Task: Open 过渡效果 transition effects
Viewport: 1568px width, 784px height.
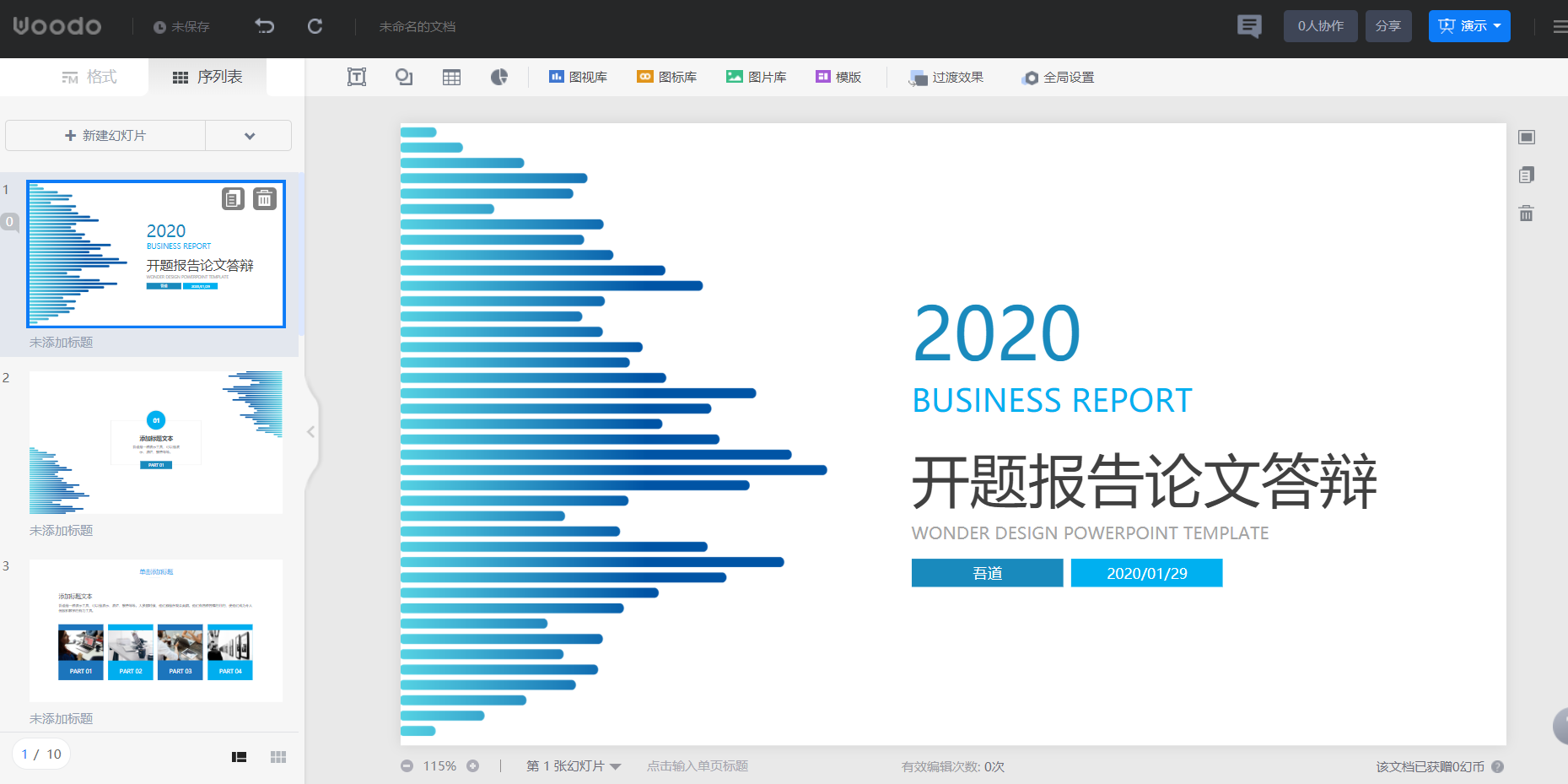Action: (946, 78)
